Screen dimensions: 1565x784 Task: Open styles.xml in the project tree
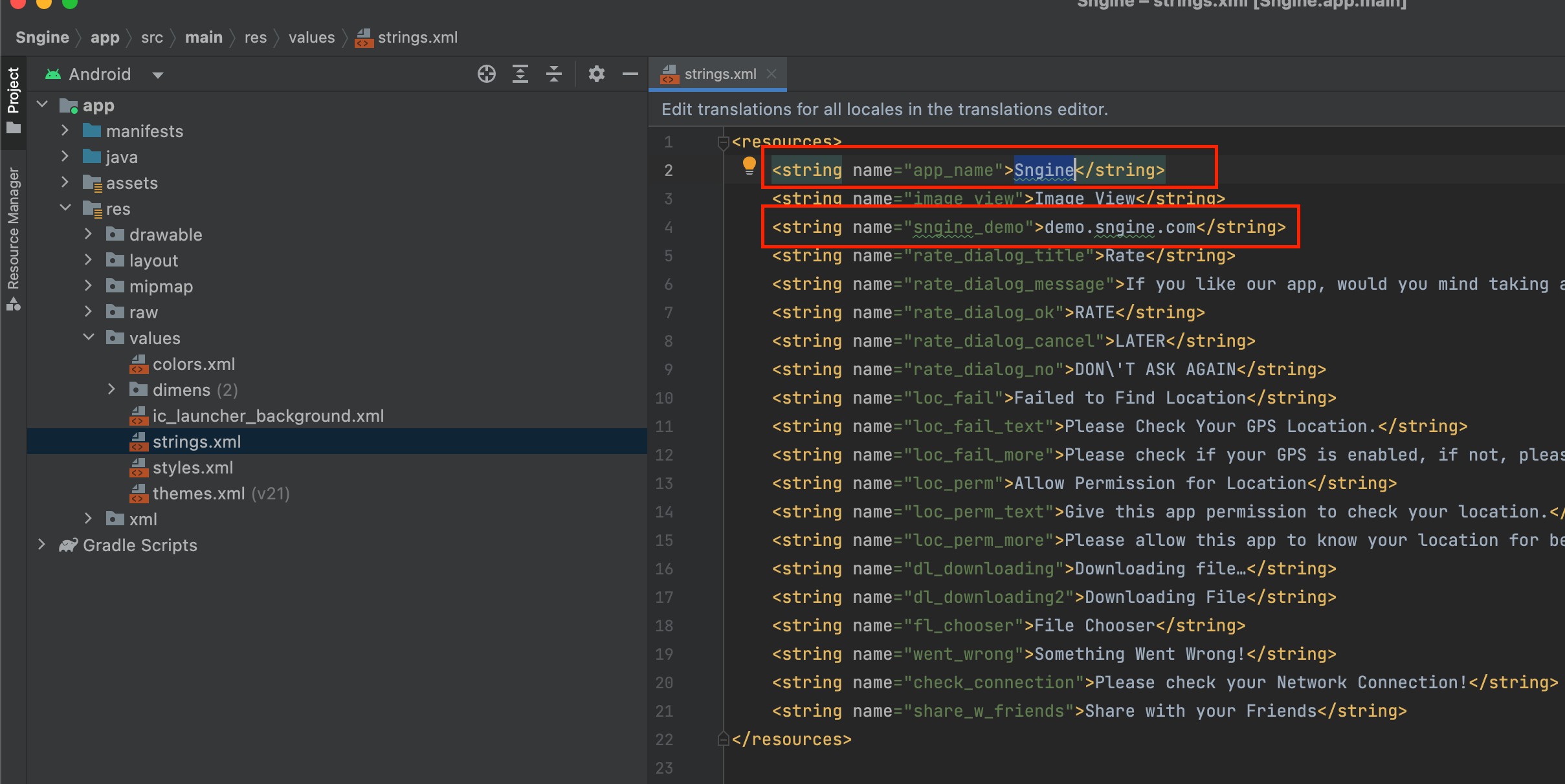click(x=192, y=468)
